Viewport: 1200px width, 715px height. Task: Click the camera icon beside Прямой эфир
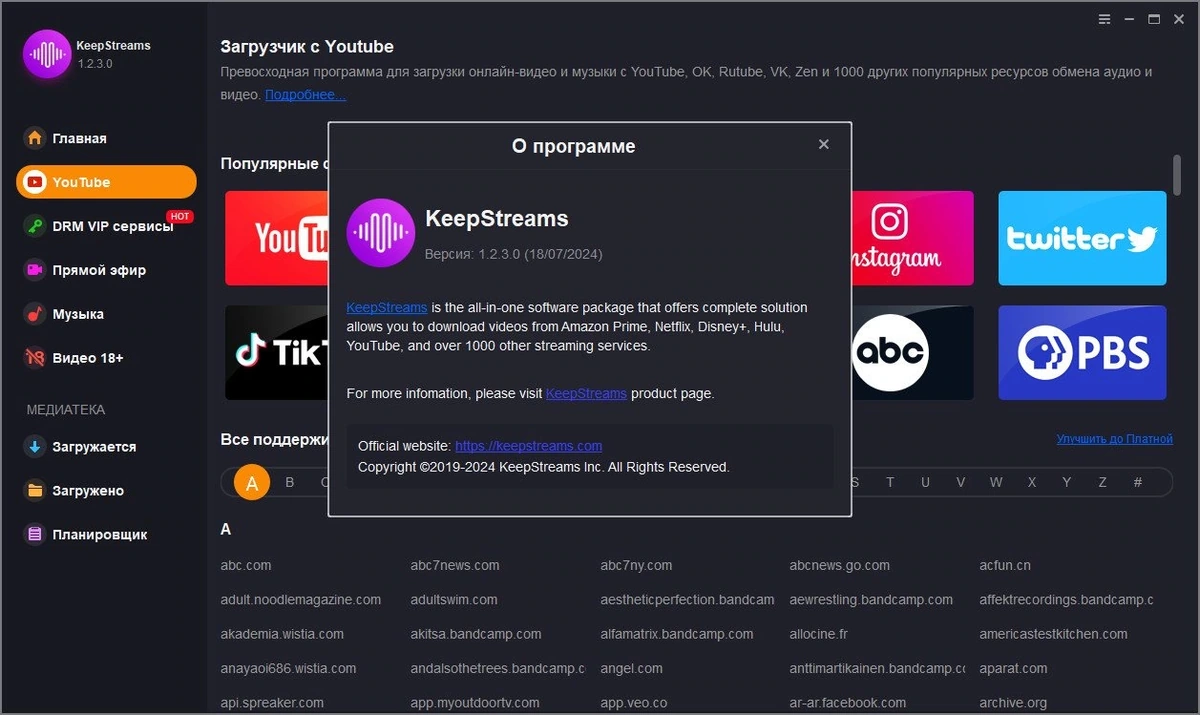click(x=35, y=270)
